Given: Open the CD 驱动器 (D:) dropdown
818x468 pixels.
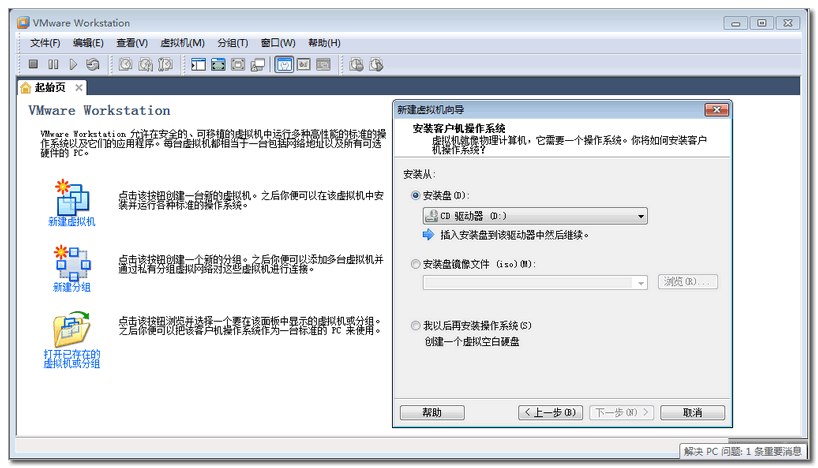Looking at the screenshot, I should pos(535,216).
